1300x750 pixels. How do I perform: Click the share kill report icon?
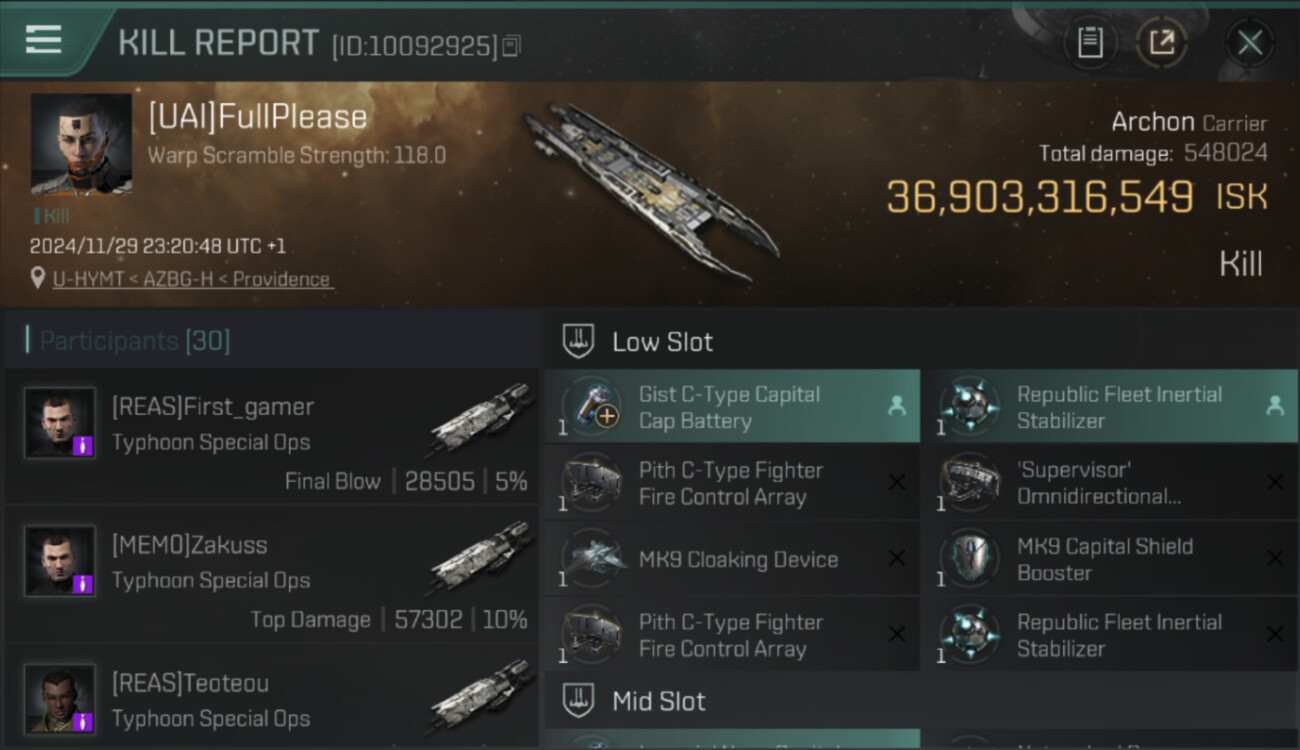pos(1161,43)
